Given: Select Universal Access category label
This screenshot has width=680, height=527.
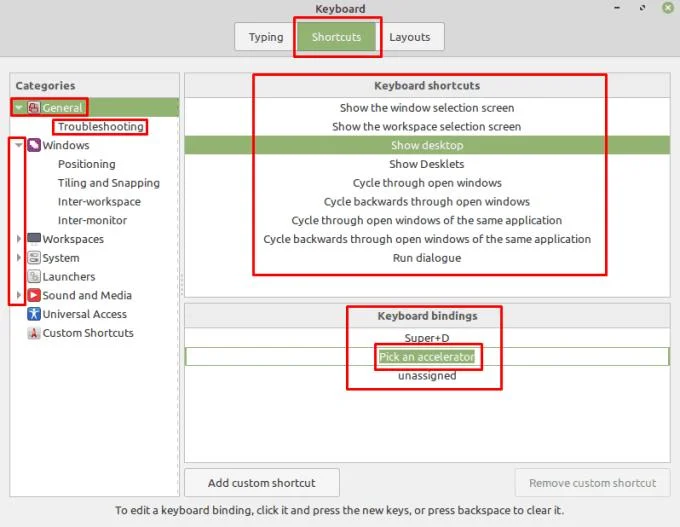Looking at the screenshot, I should (85, 314).
